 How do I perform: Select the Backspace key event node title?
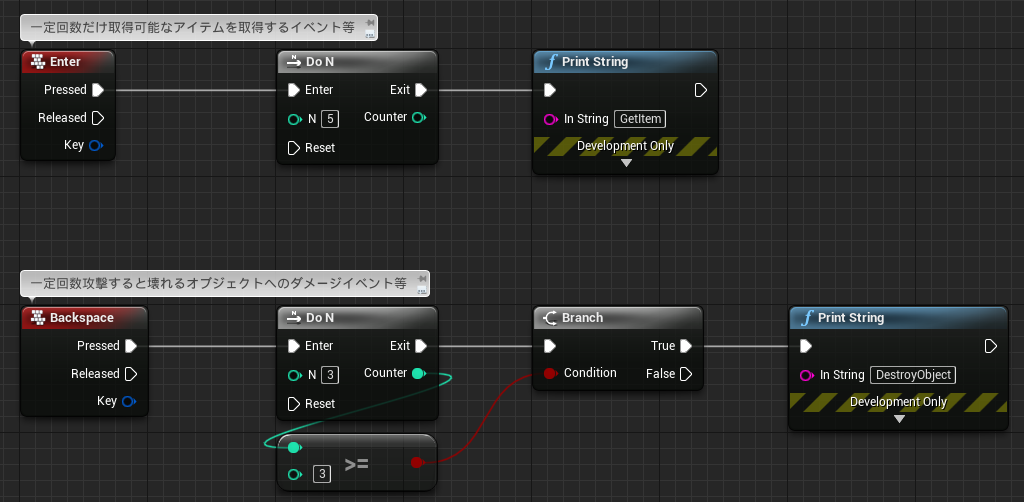click(82, 317)
